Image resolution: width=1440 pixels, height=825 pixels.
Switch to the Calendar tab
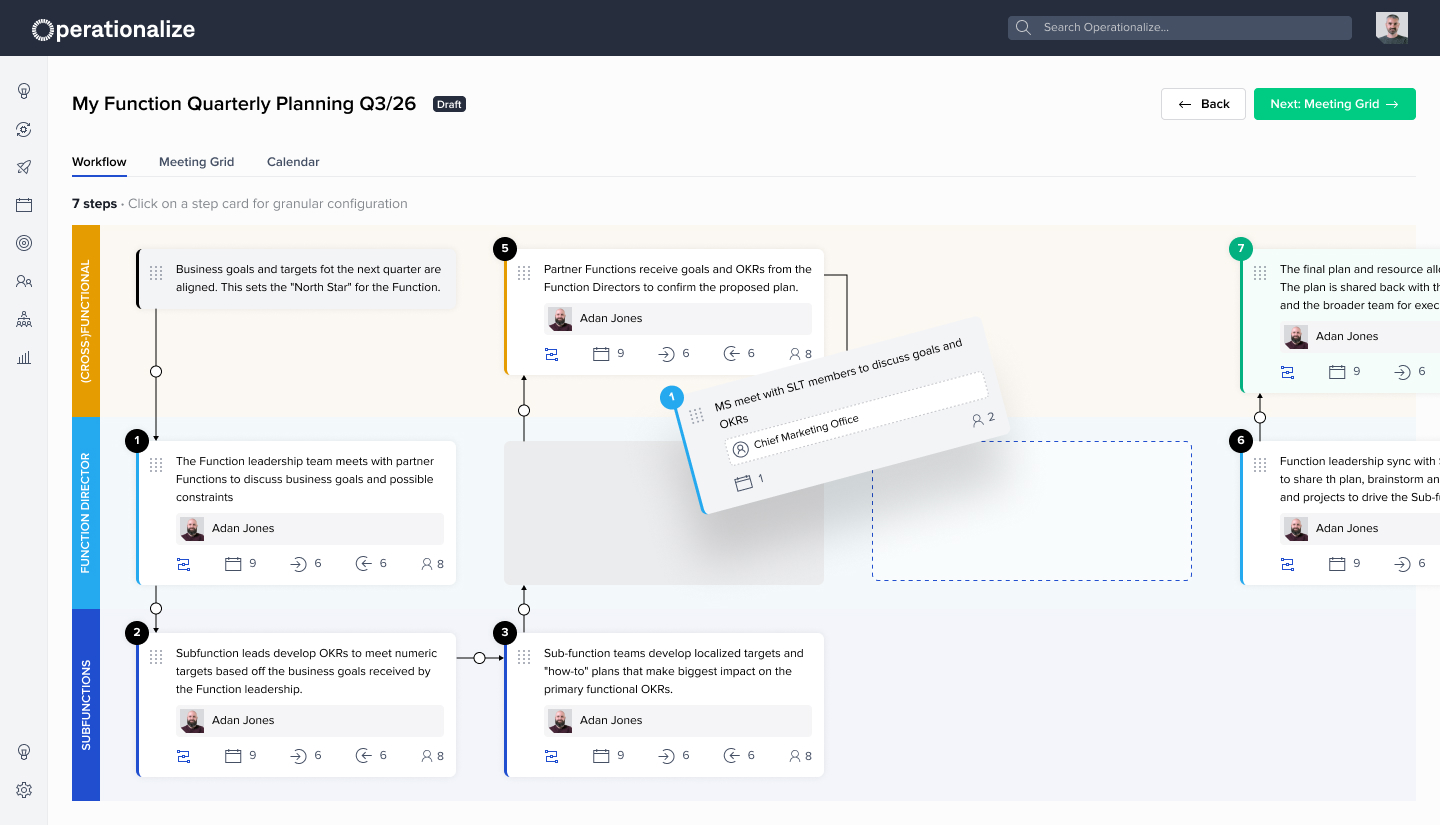click(x=293, y=162)
